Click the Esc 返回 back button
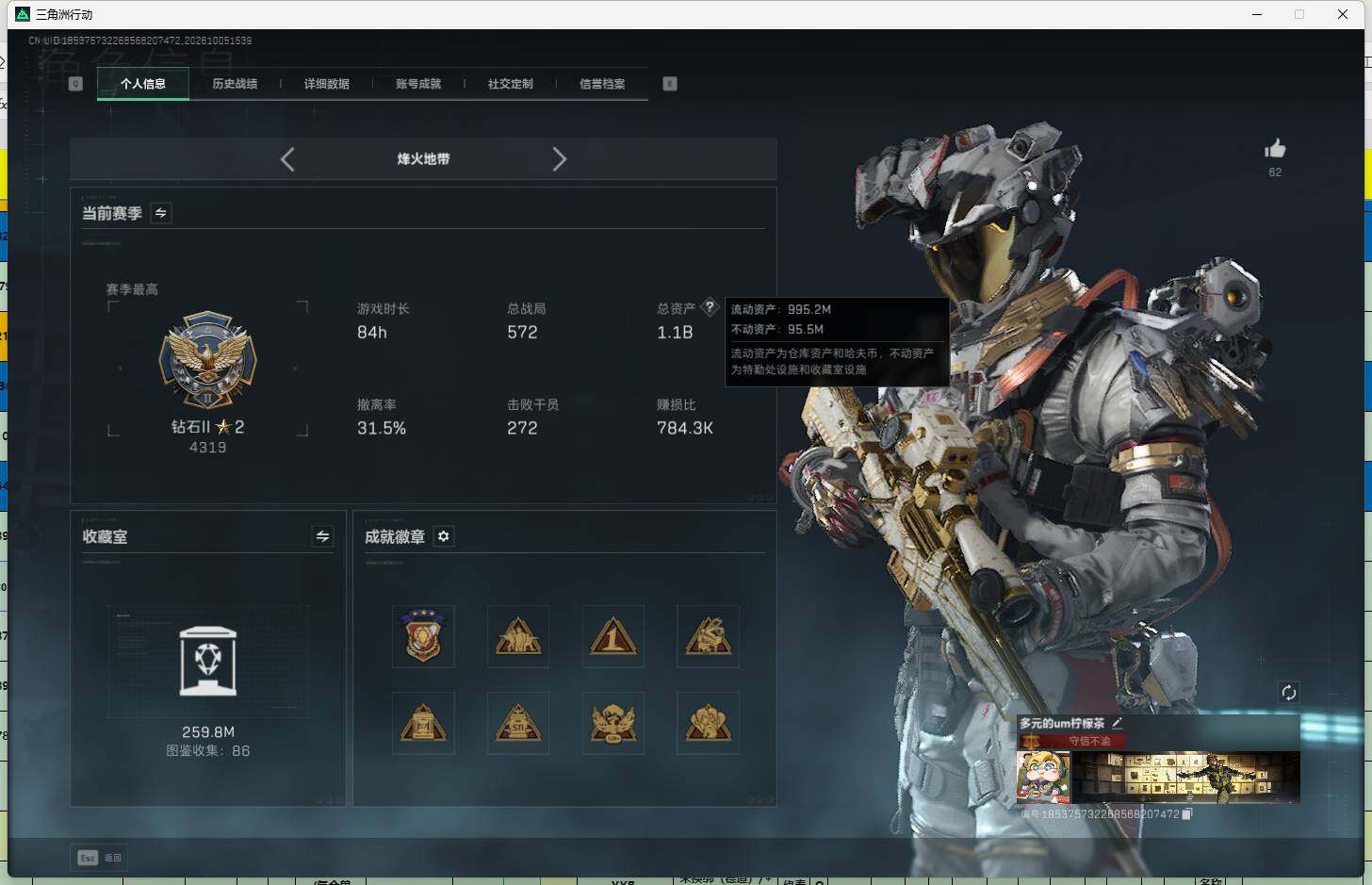The image size is (1372, 885). [x=99, y=858]
